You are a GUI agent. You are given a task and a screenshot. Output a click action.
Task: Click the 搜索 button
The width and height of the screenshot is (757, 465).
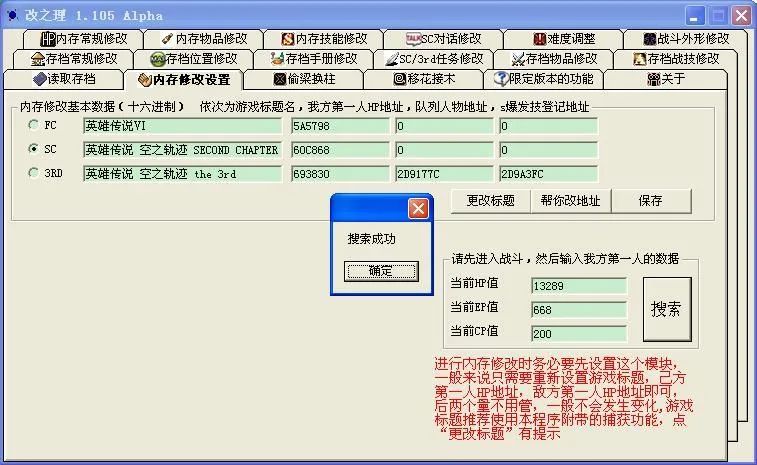coord(666,309)
